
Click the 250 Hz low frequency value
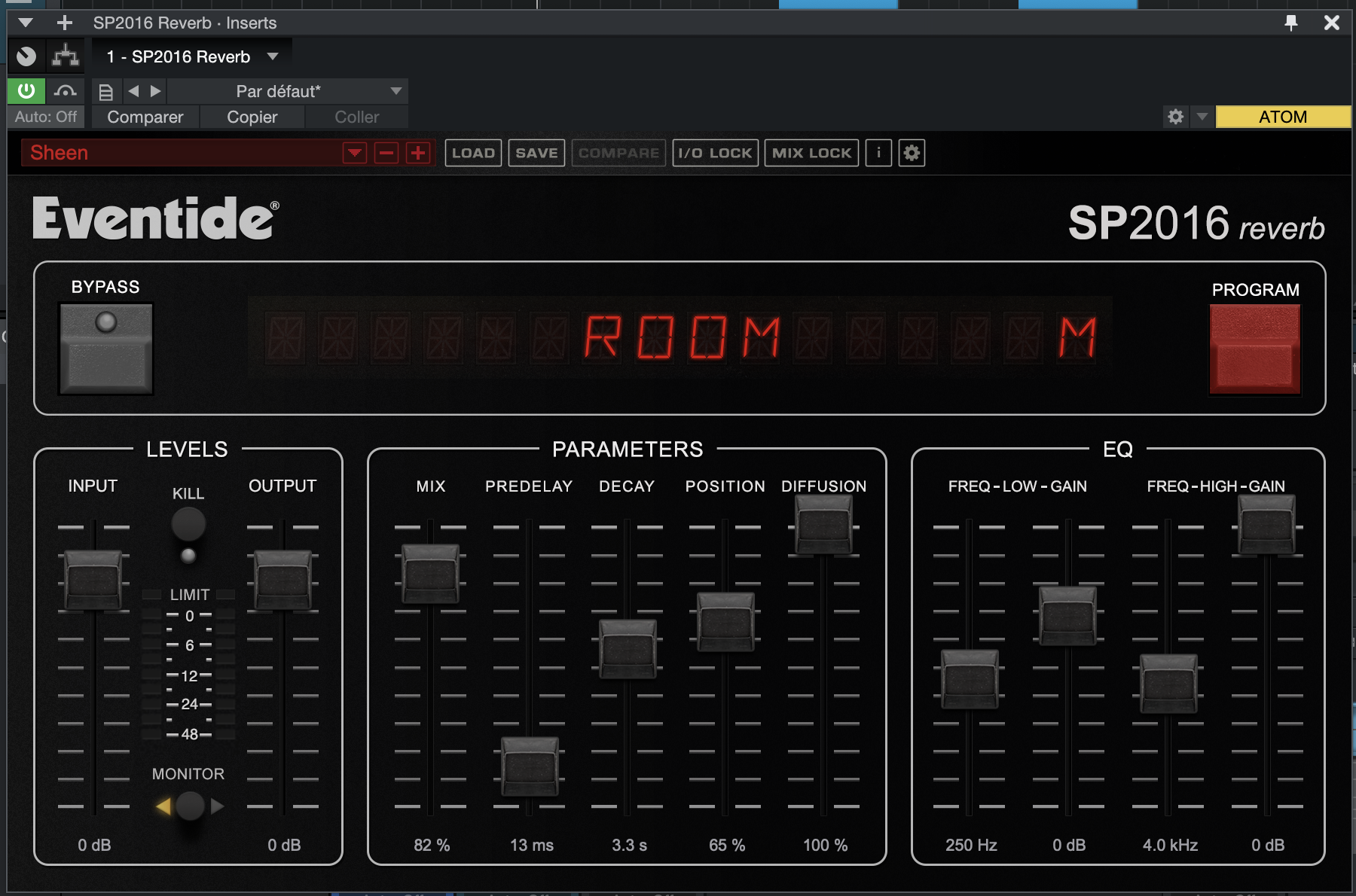point(972,846)
